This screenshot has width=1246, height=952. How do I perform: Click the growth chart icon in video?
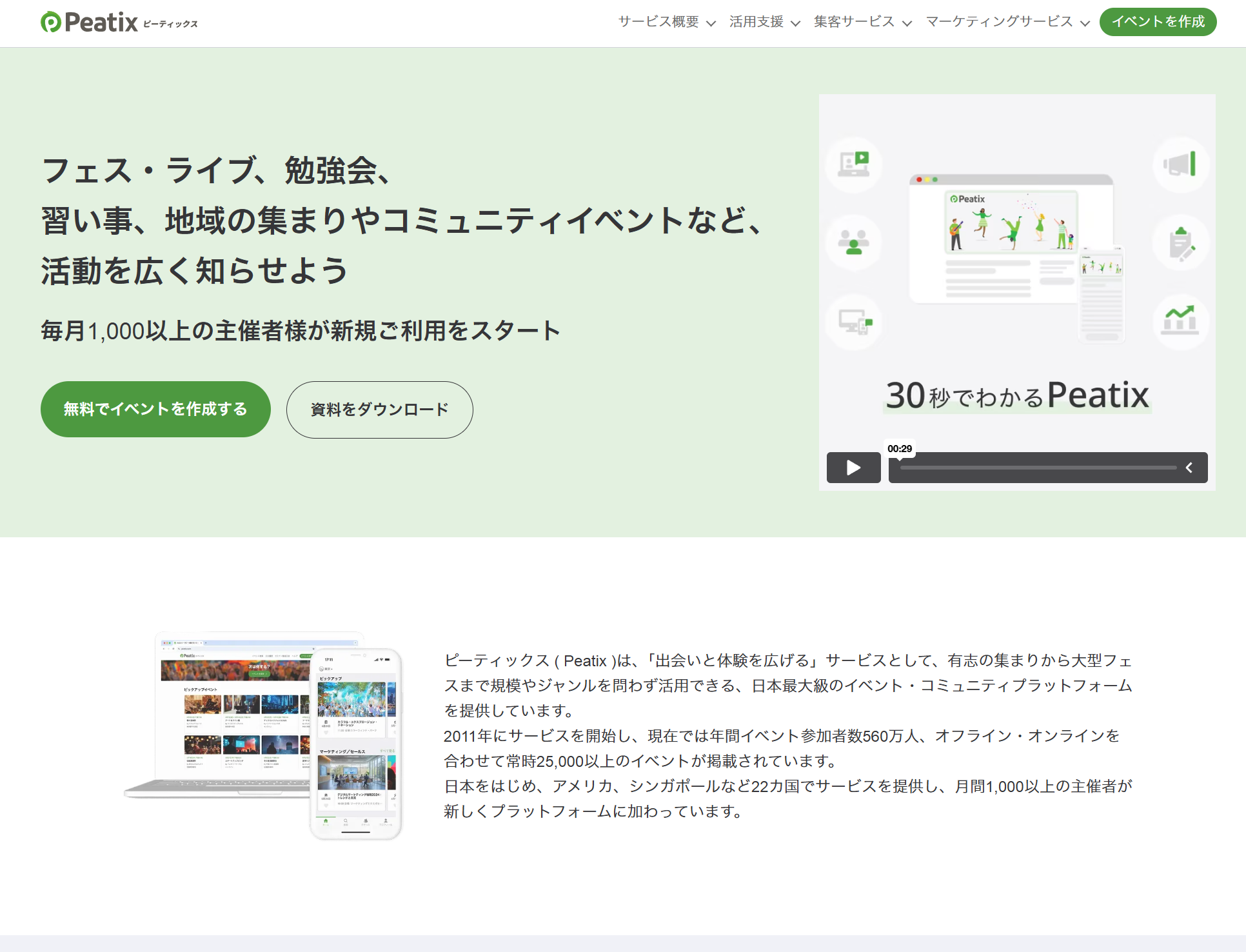tap(1180, 321)
